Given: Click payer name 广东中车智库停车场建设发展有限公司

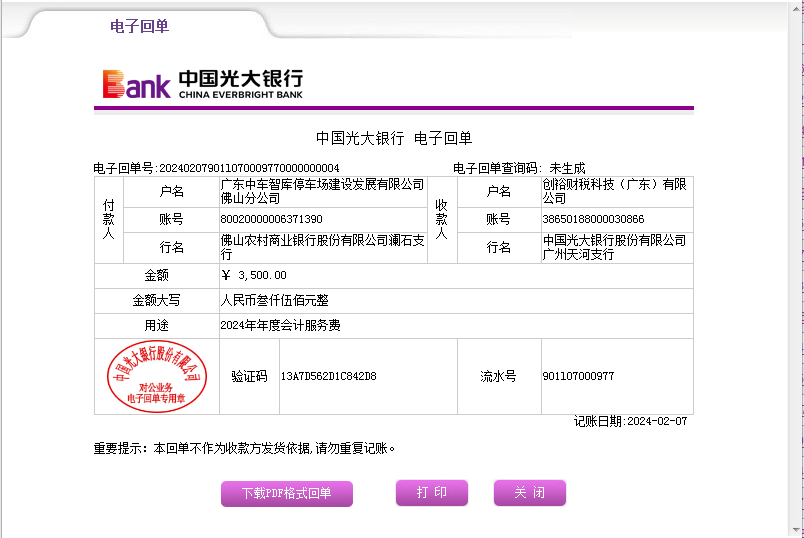Looking at the screenshot, I should click(323, 191).
